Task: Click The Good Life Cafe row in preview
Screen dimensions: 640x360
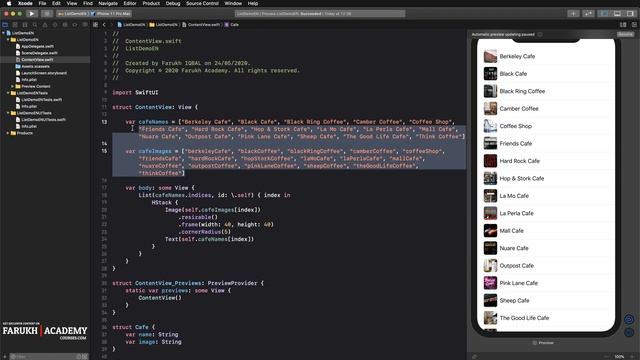Action: coord(546,318)
